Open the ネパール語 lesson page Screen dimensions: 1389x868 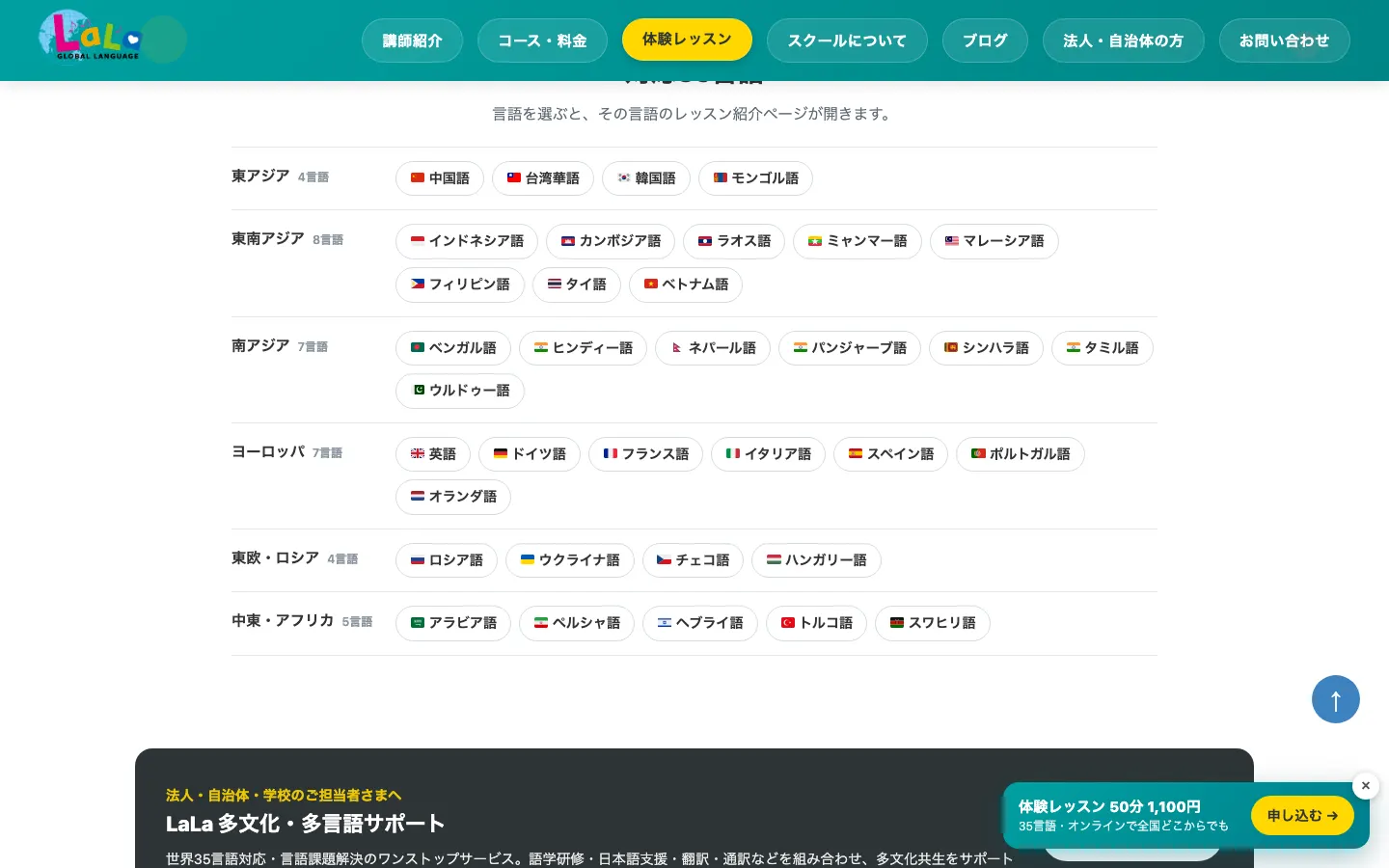[x=713, y=348]
